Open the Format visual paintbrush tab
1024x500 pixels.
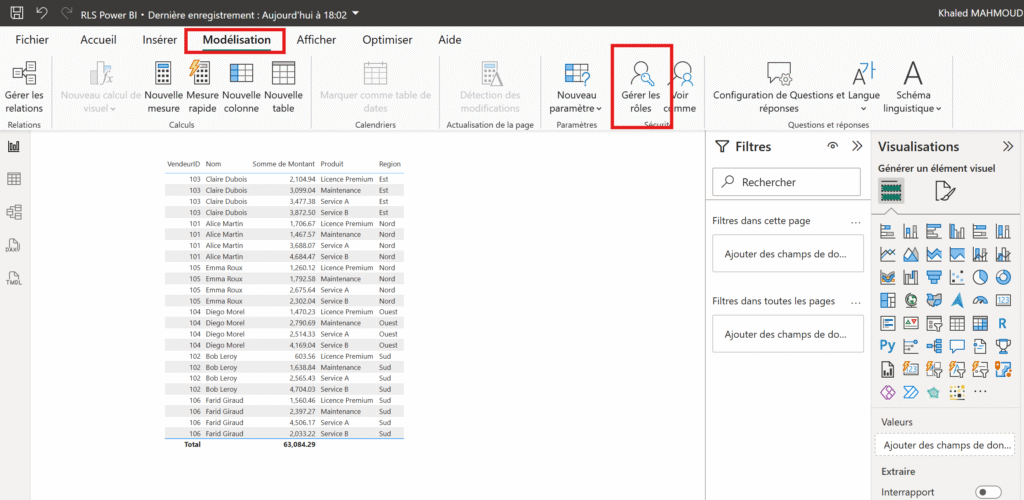(x=945, y=191)
